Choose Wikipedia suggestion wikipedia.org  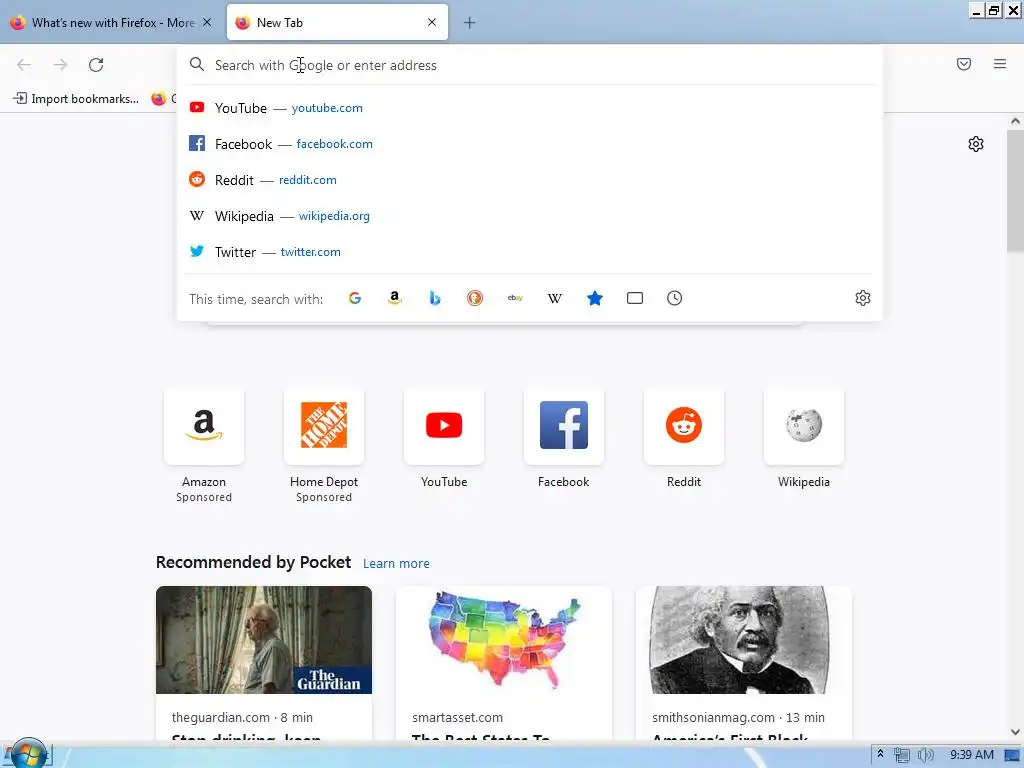pyautogui.click(x=530, y=216)
